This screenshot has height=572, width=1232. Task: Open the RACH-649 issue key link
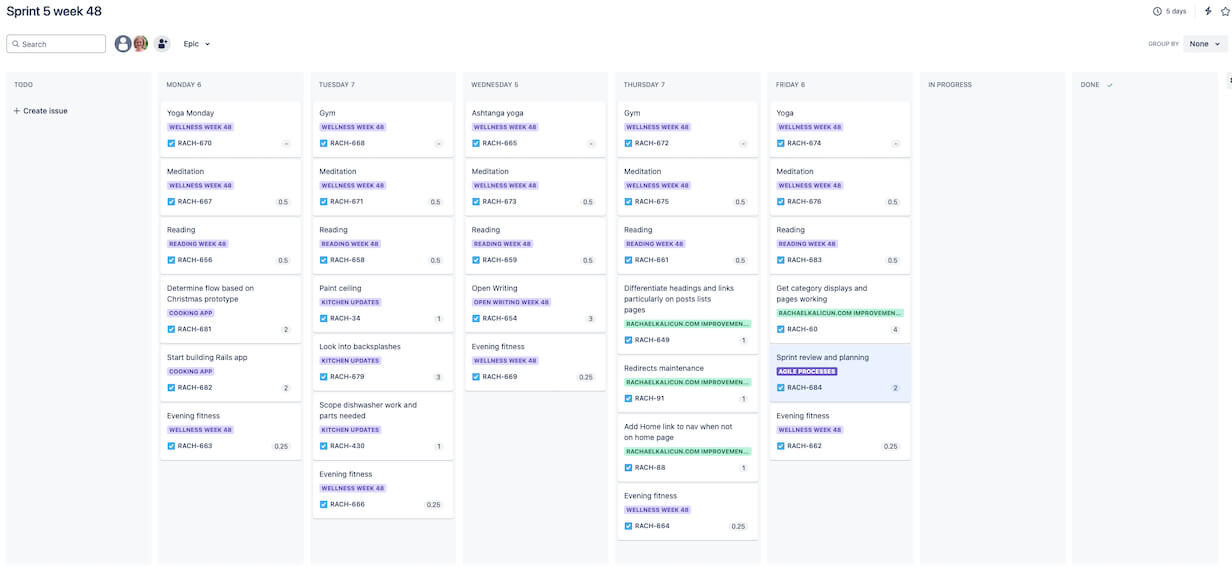click(651, 340)
